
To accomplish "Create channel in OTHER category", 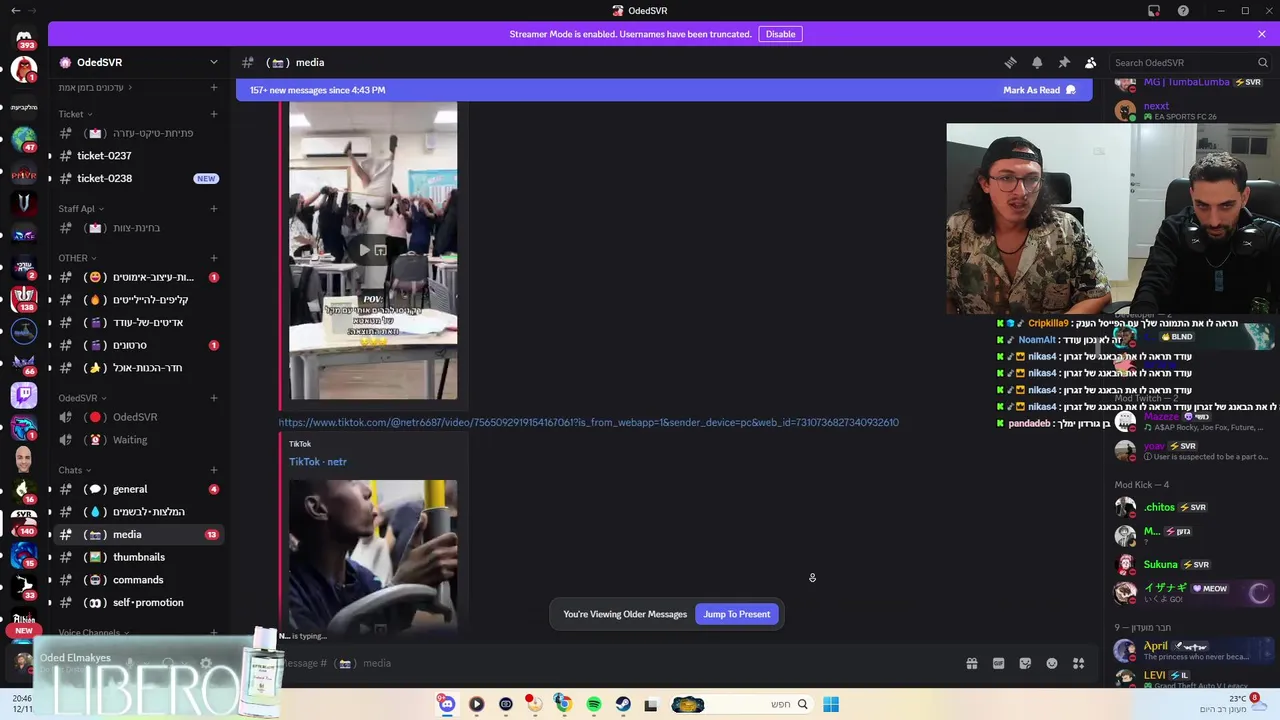I will point(213,258).
